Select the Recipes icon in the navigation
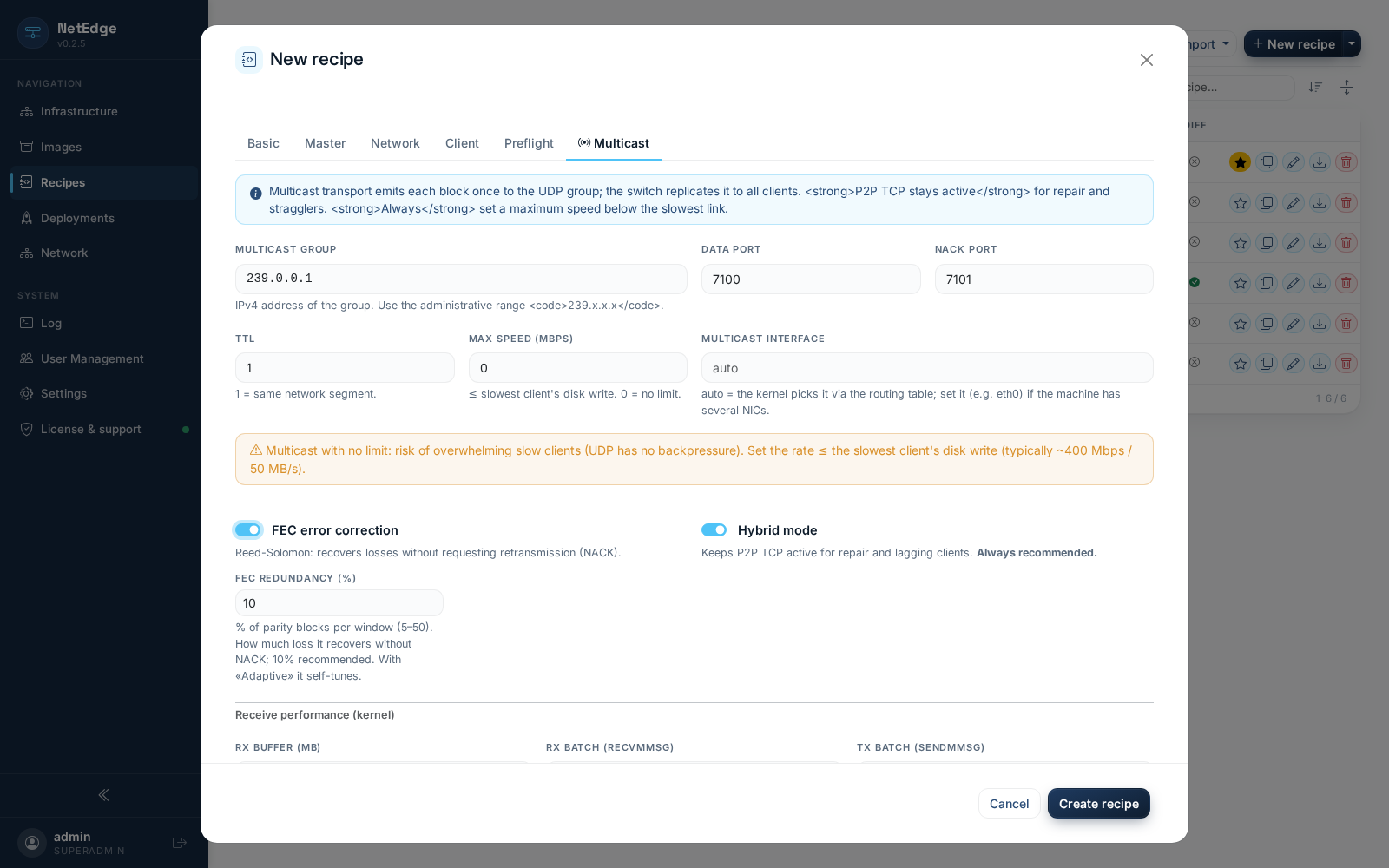The image size is (1389, 868). [x=27, y=182]
